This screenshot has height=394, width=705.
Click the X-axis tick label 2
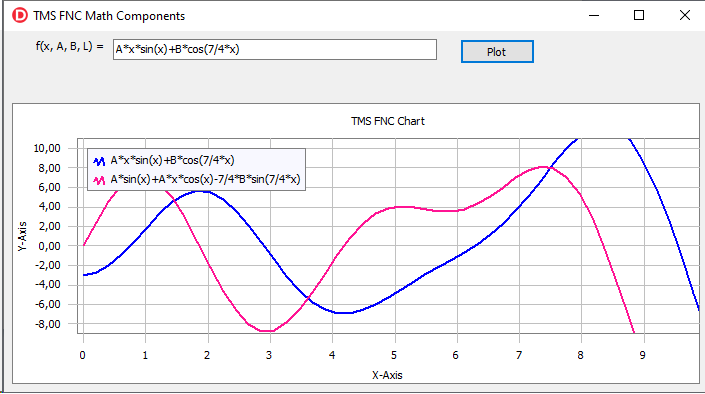[207, 355]
